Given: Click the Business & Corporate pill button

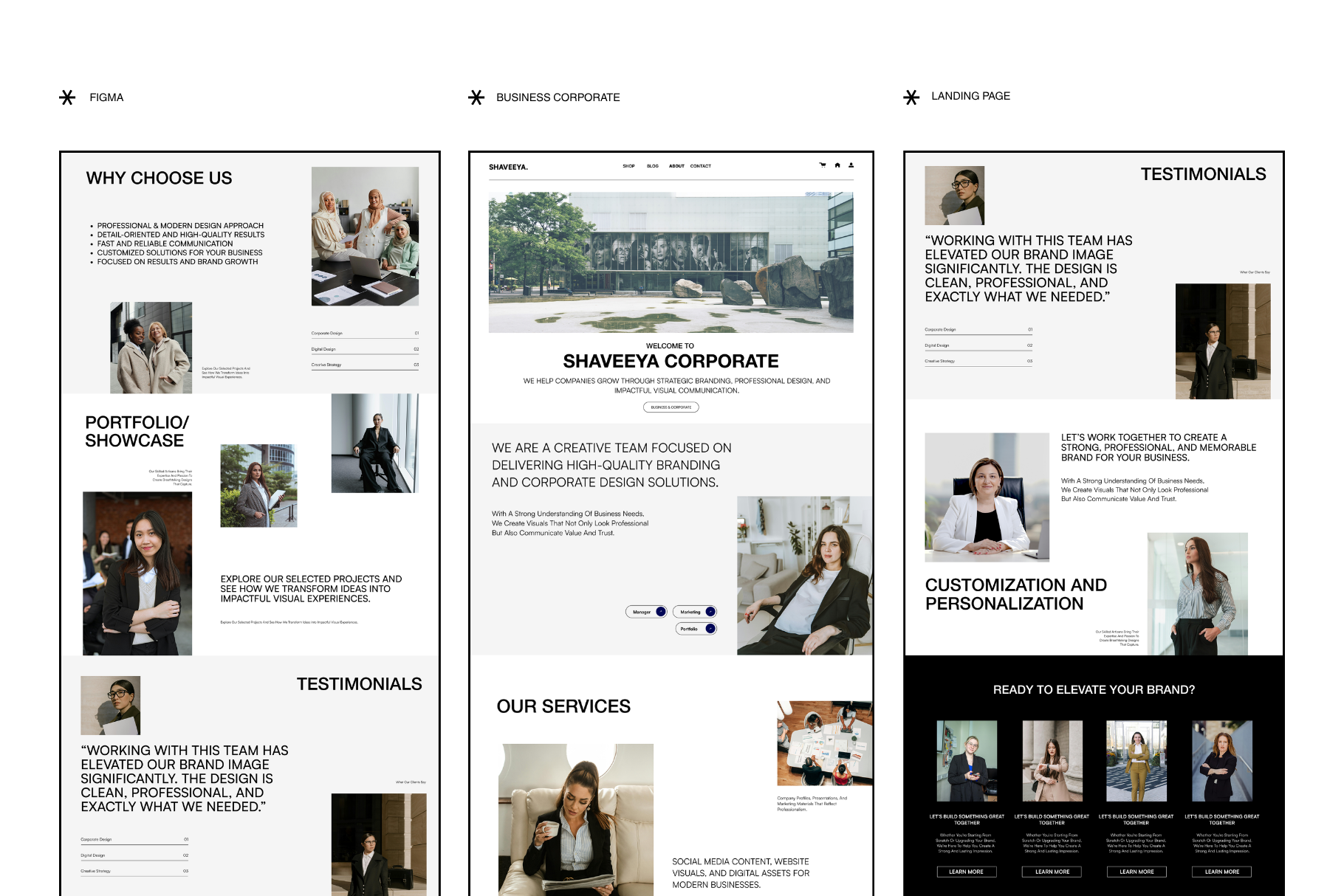Looking at the screenshot, I should click(671, 407).
